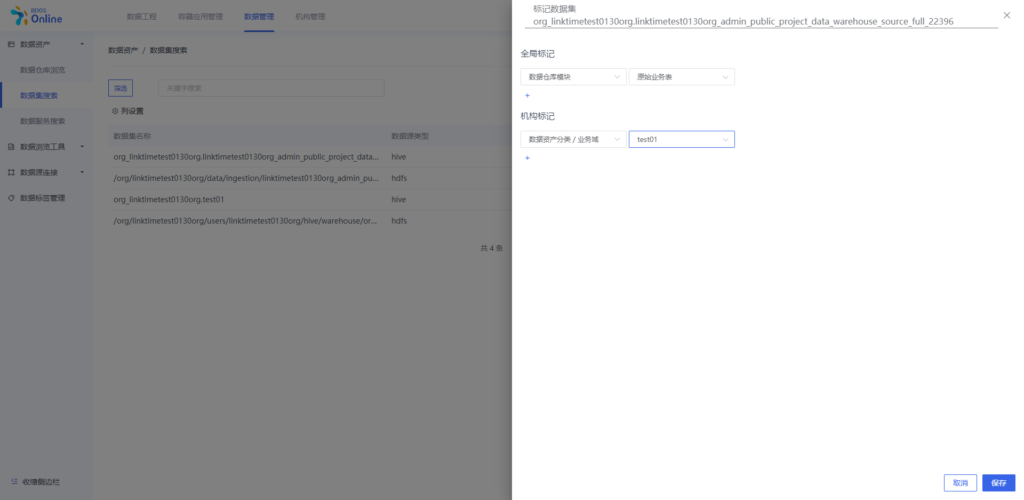Click the 取消 button
The width and height of the screenshot is (1024, 500).
point(960,483)
